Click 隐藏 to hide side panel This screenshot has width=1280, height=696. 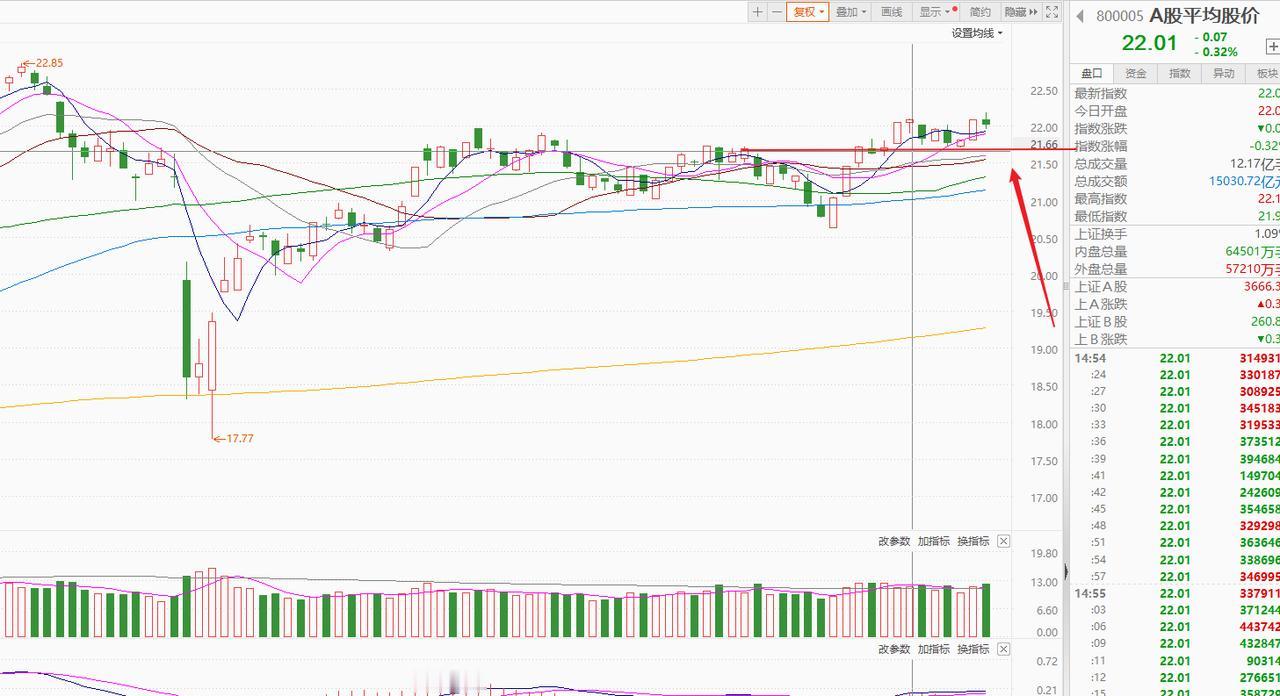[1021, 12]
